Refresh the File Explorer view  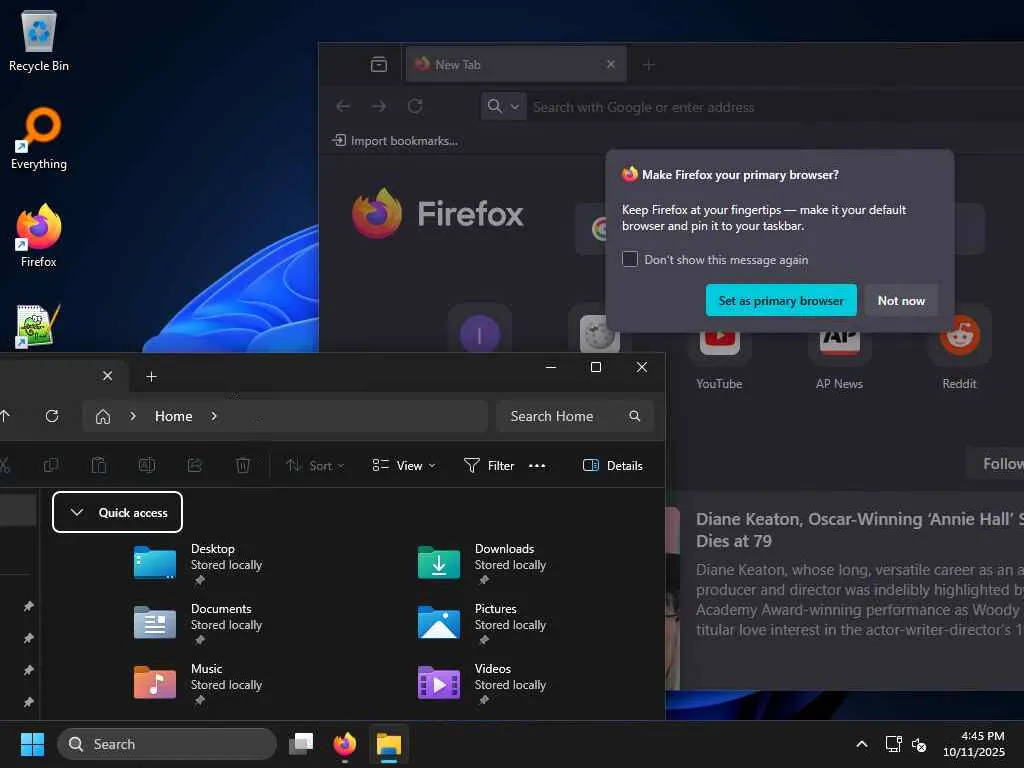click(x=52, y=416)
